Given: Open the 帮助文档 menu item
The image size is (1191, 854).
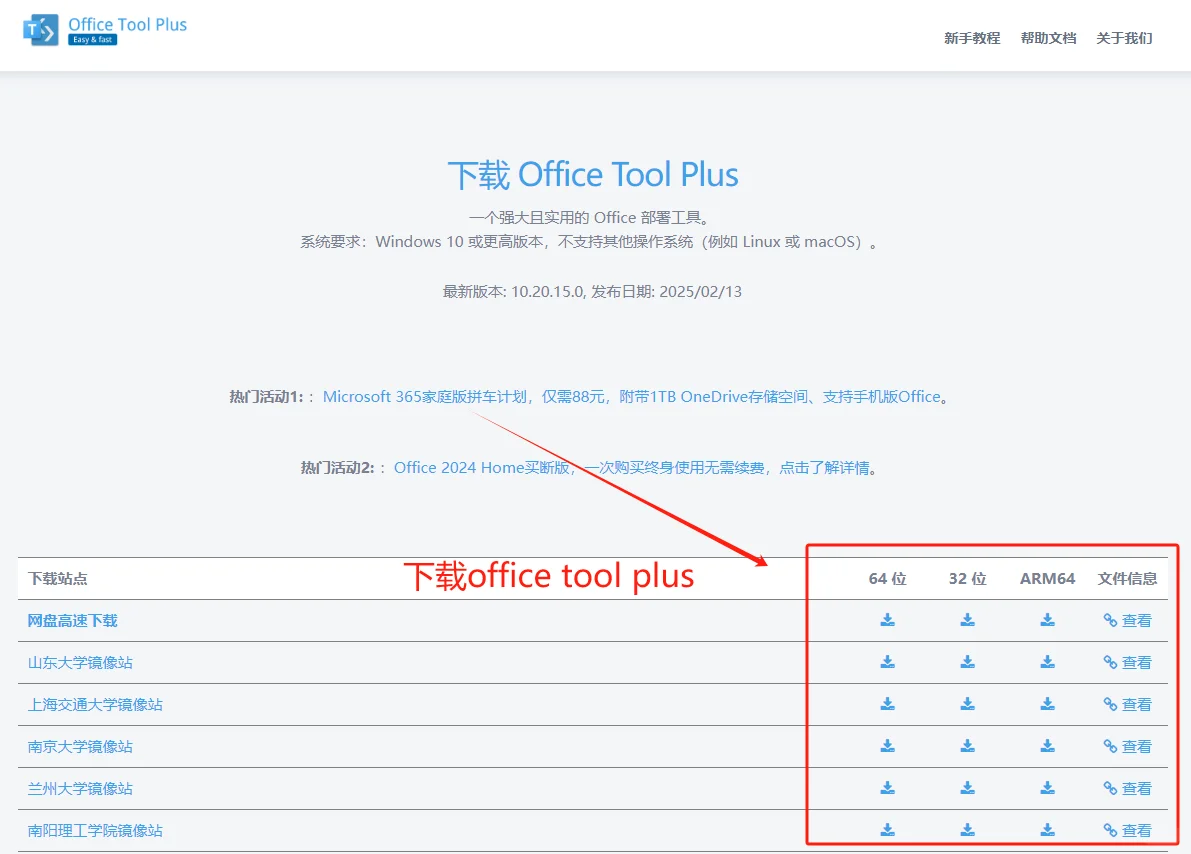Looking at the screenshot, I should (1047, 38).
